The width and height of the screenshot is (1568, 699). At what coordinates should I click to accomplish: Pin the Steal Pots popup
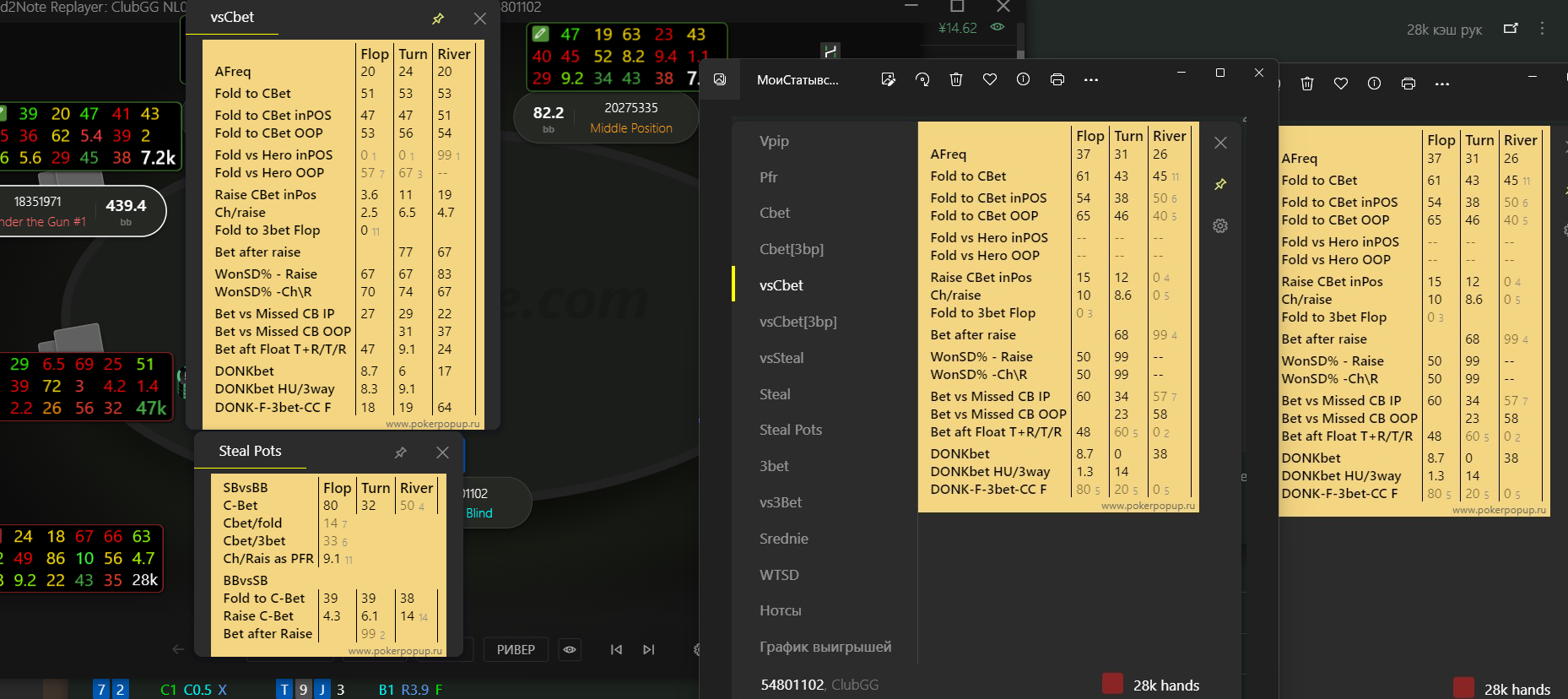(x=401, y=452)
